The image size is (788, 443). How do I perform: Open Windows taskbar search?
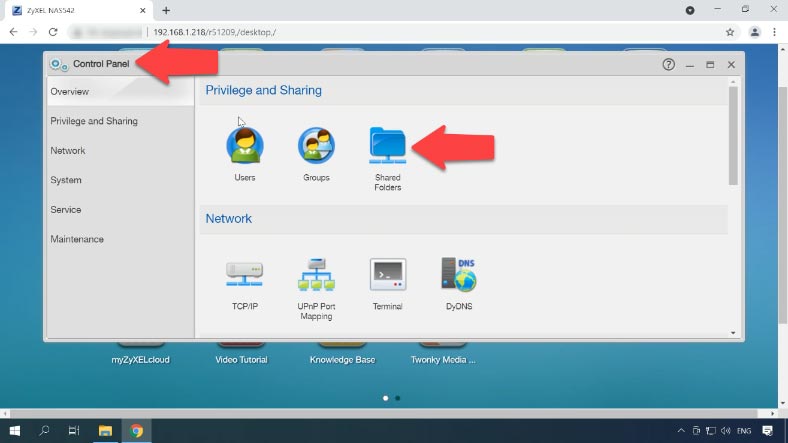point(44,430)
